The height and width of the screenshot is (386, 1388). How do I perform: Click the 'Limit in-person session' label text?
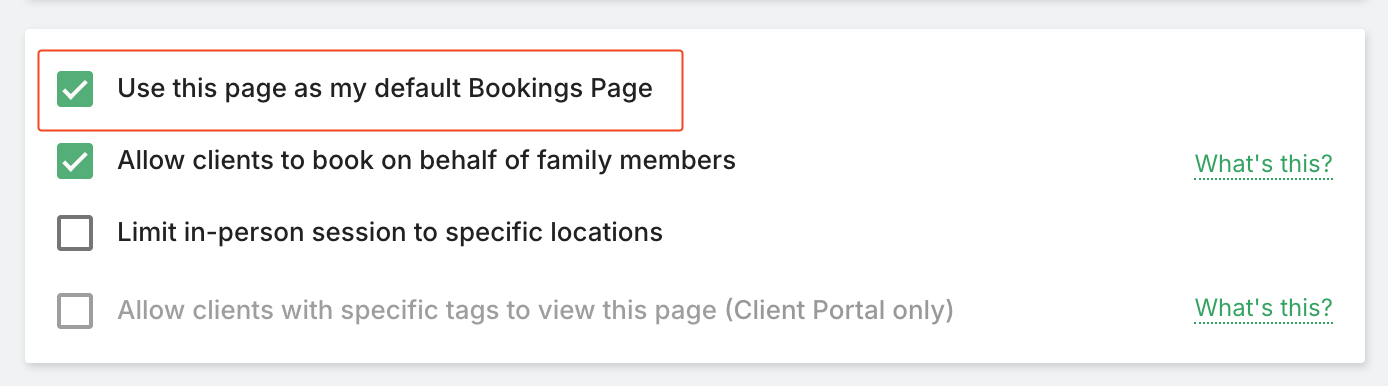[390, 233]
